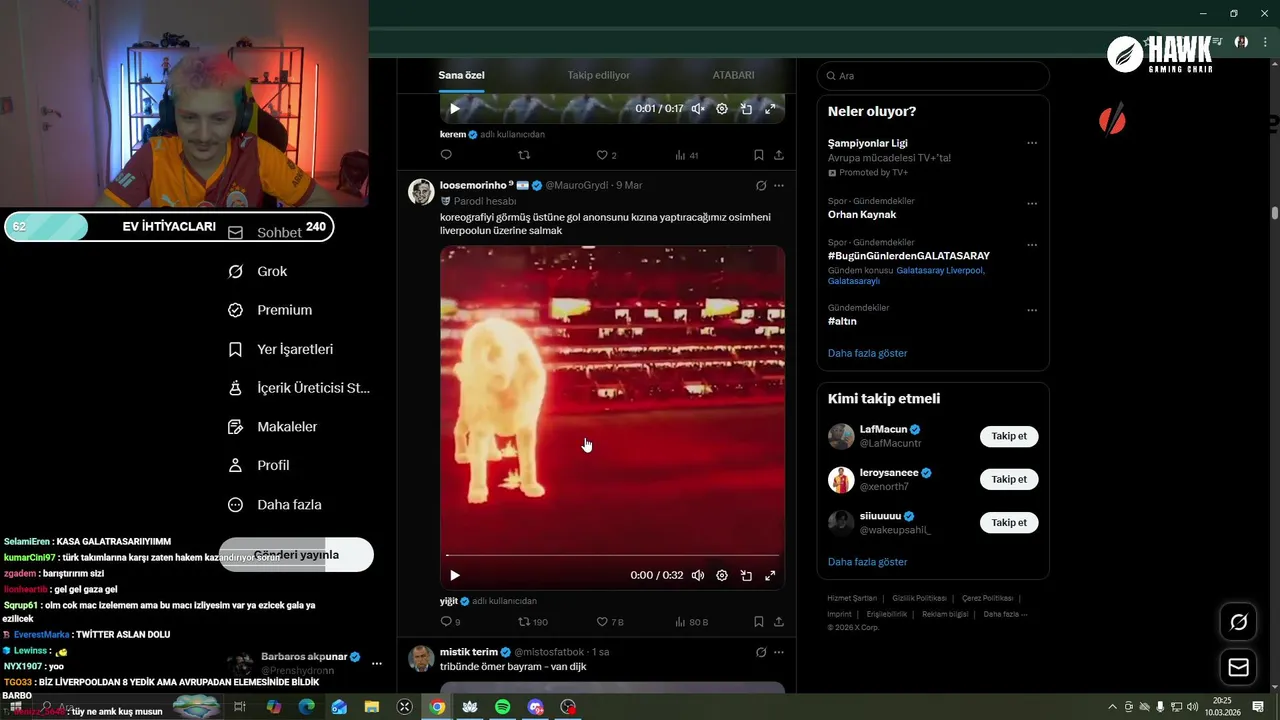Open Premium in the sidebar menu

pos(270,310)
